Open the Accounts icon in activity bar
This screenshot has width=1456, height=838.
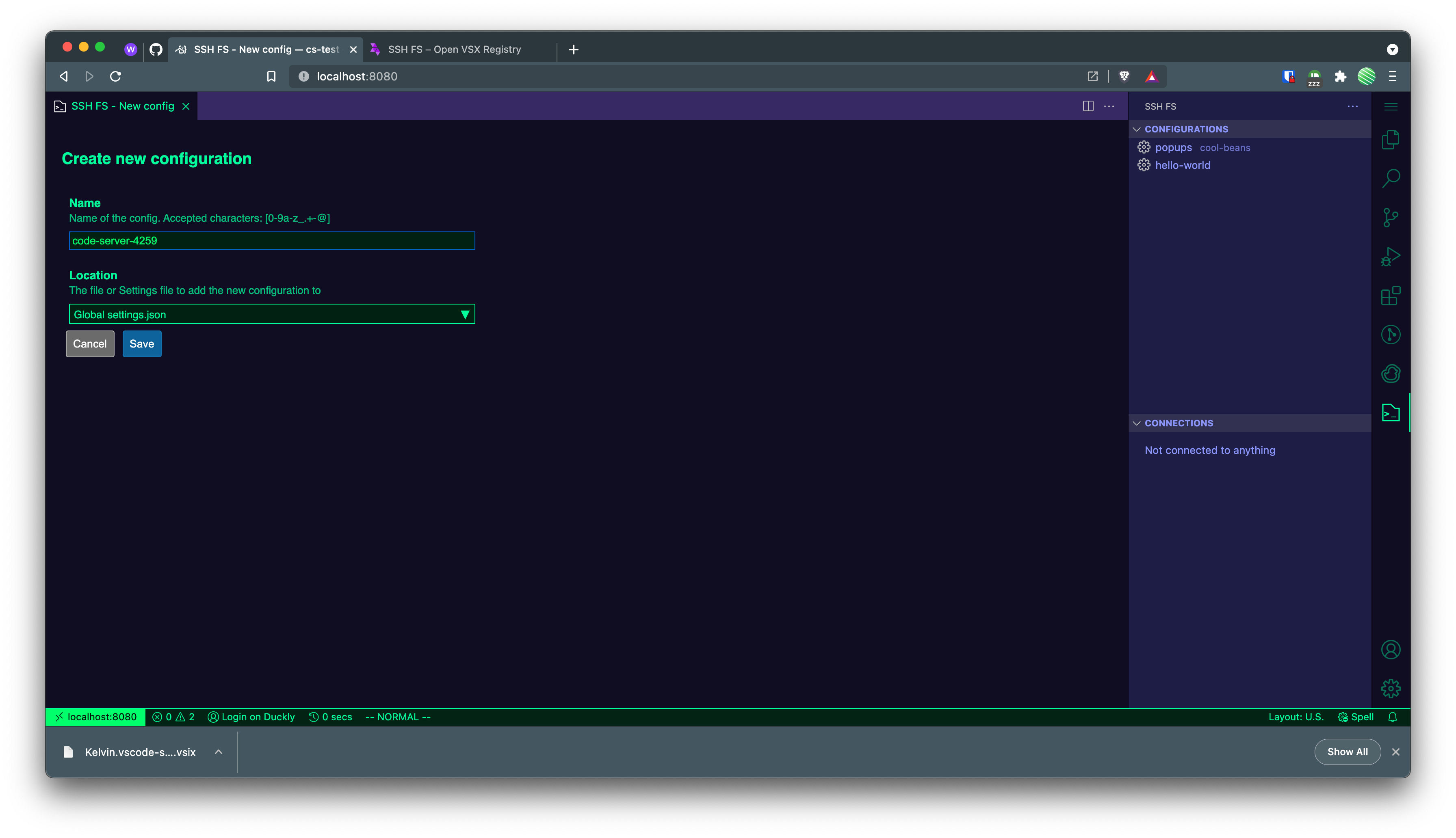[x=1391, y=649]
